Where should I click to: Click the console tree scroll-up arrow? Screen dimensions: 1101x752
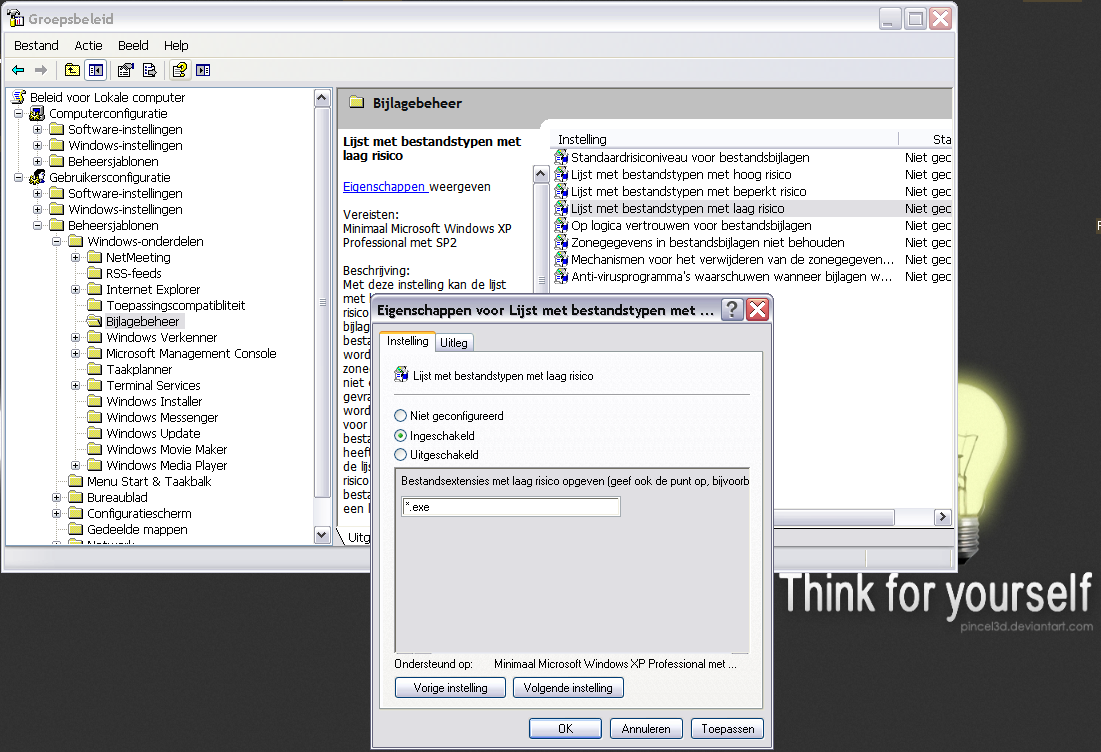322,98
